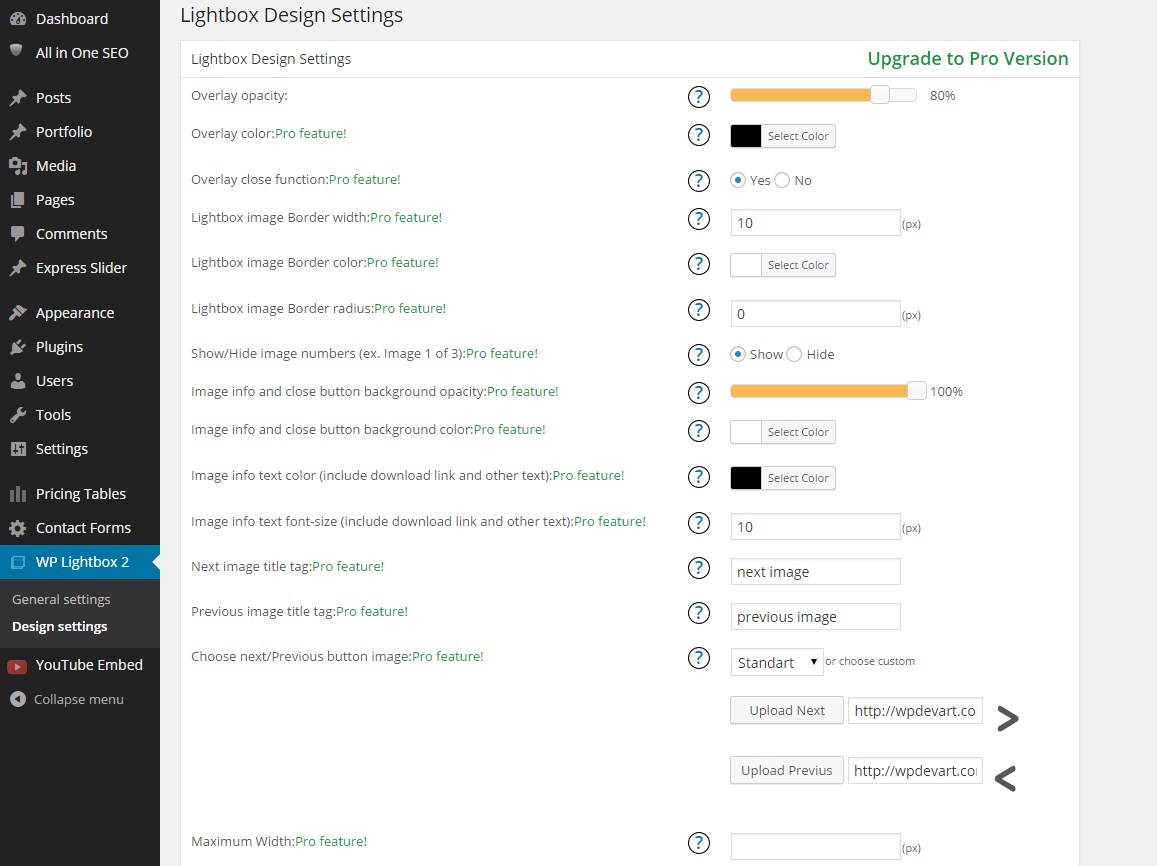
Task: Click Upgrade to Pro Version link
Action: 967,58
